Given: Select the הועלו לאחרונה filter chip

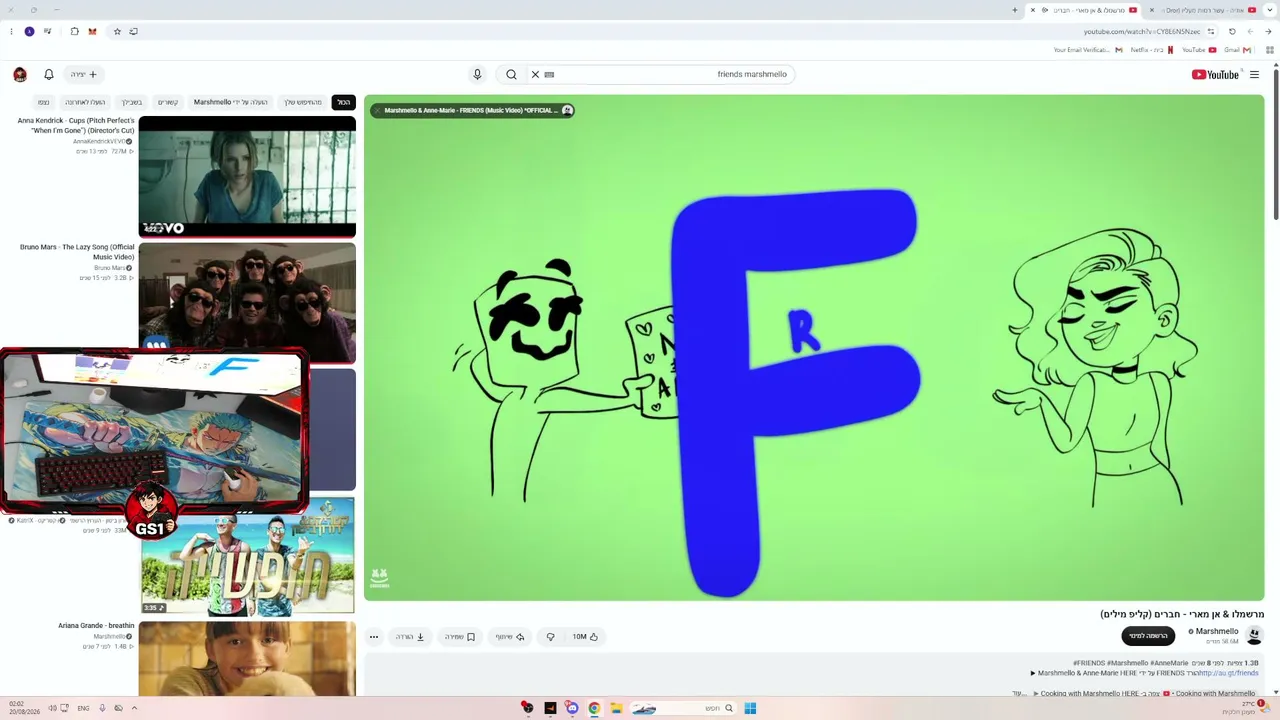Looking at the screenshot, I should pyautogui.click(x=85, y=102).
